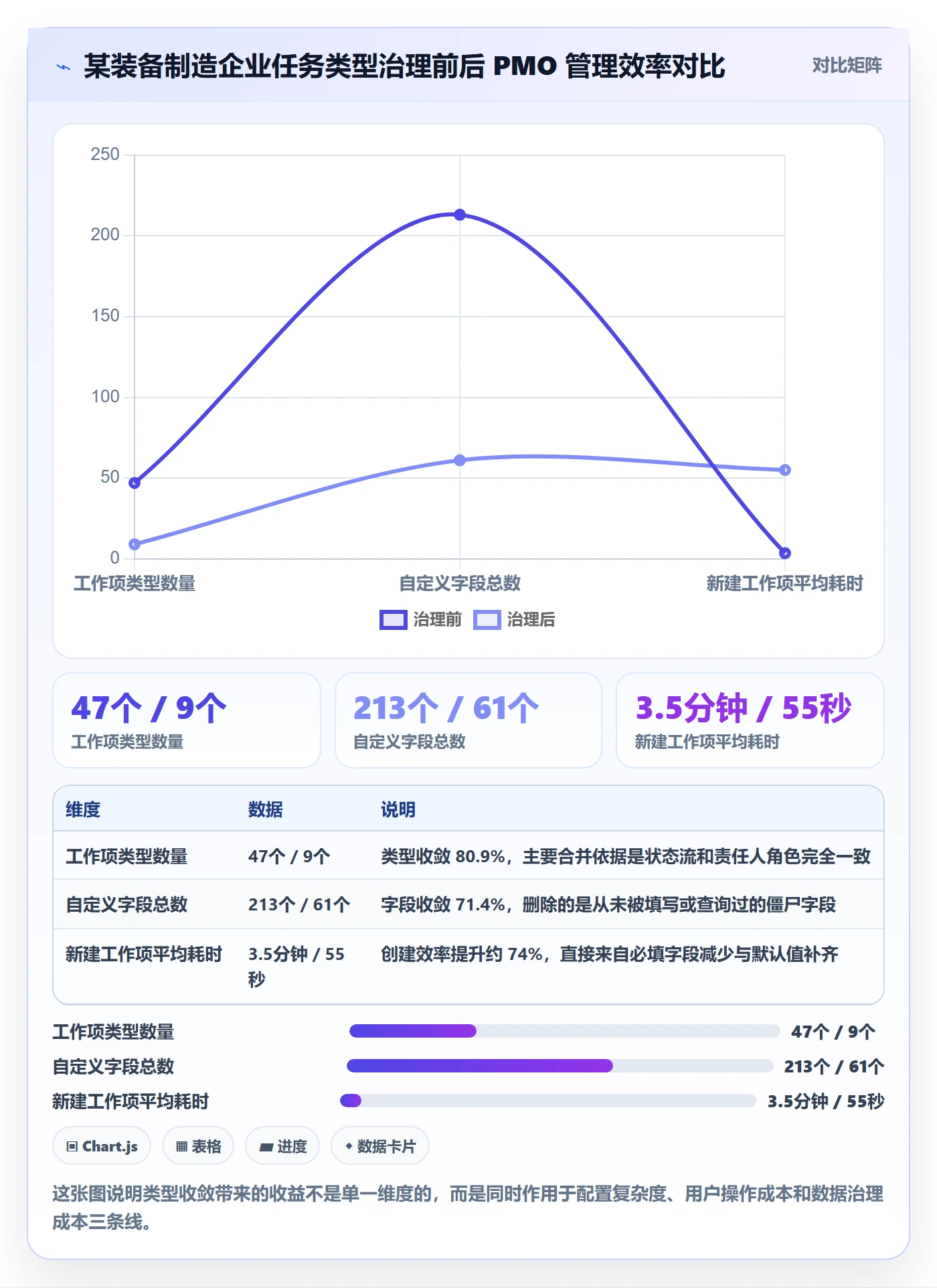Click the card title about PMO 管理效率对比
The width and height of the screenshot is (937, 1288).
(x=404, y=66)
